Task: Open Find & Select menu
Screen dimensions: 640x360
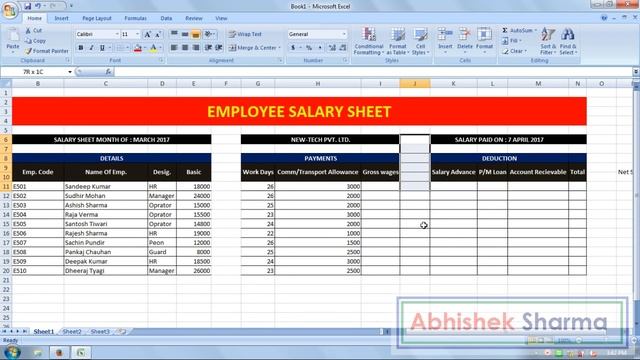Action: [x=568, y=41]
